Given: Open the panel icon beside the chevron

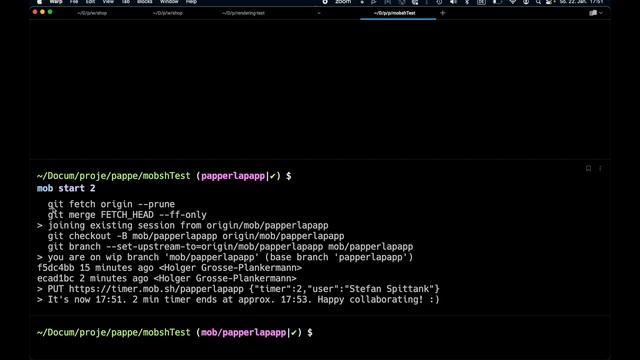Looking at the screenshot, I should [x=593, y=13].
